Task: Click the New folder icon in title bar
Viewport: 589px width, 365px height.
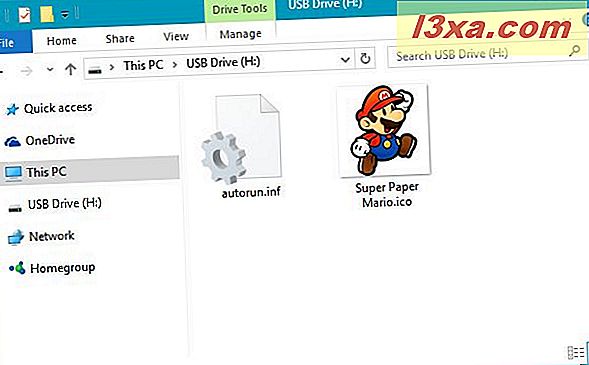Action: point(47,15)
